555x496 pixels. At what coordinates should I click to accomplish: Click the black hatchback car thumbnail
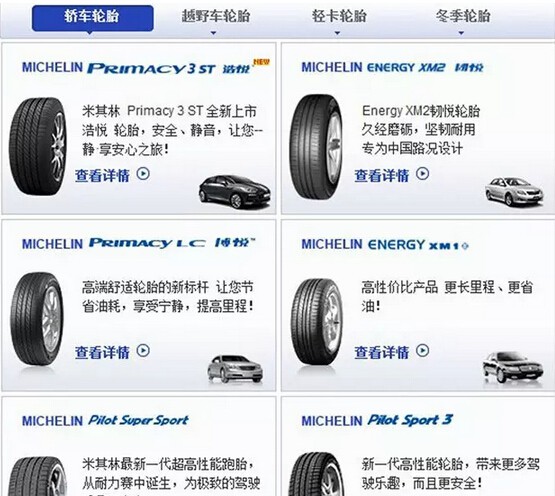pyautogui.click(x=235, y=192)
